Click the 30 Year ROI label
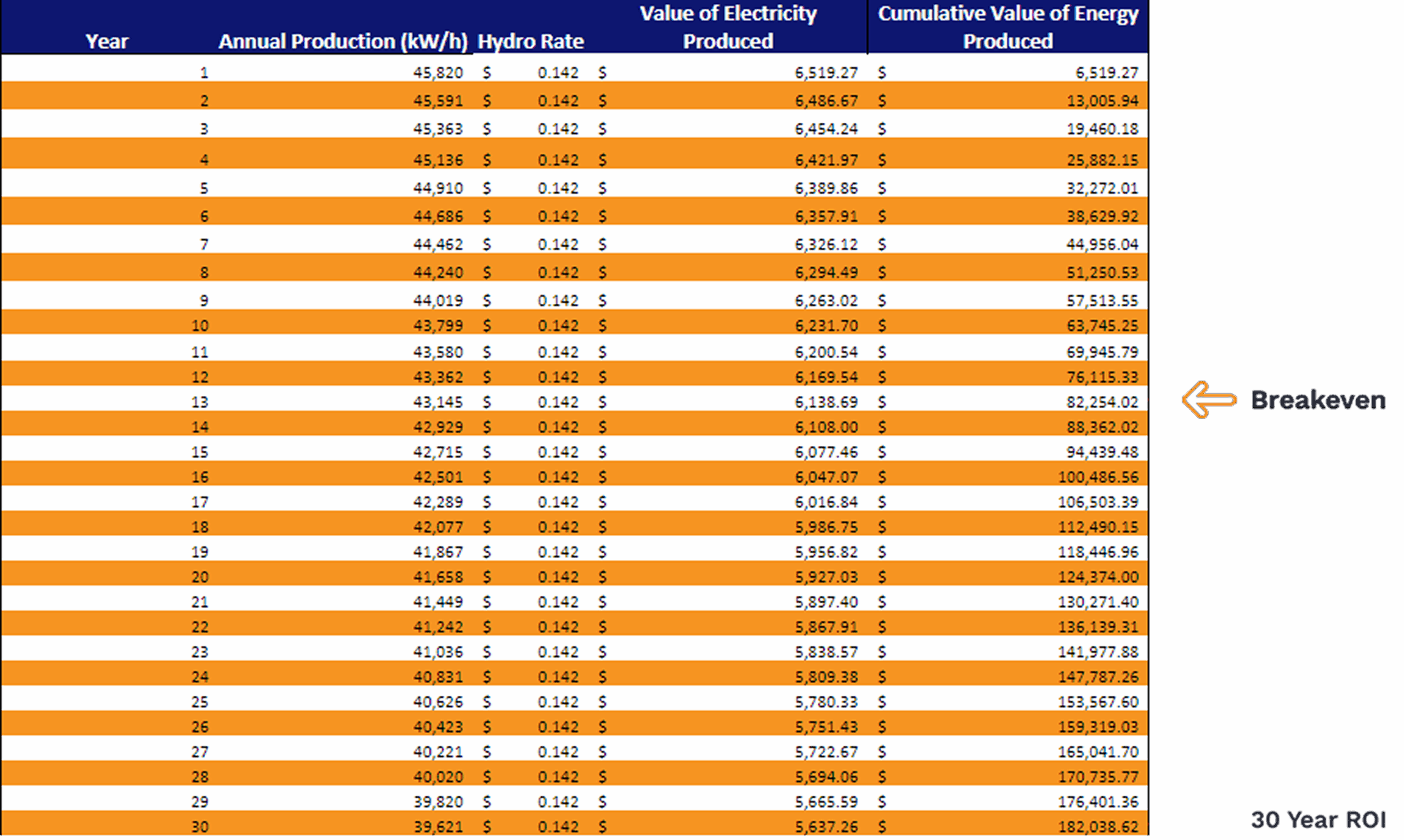Viewport: 1404px width, 840px height. [1319, 819]
